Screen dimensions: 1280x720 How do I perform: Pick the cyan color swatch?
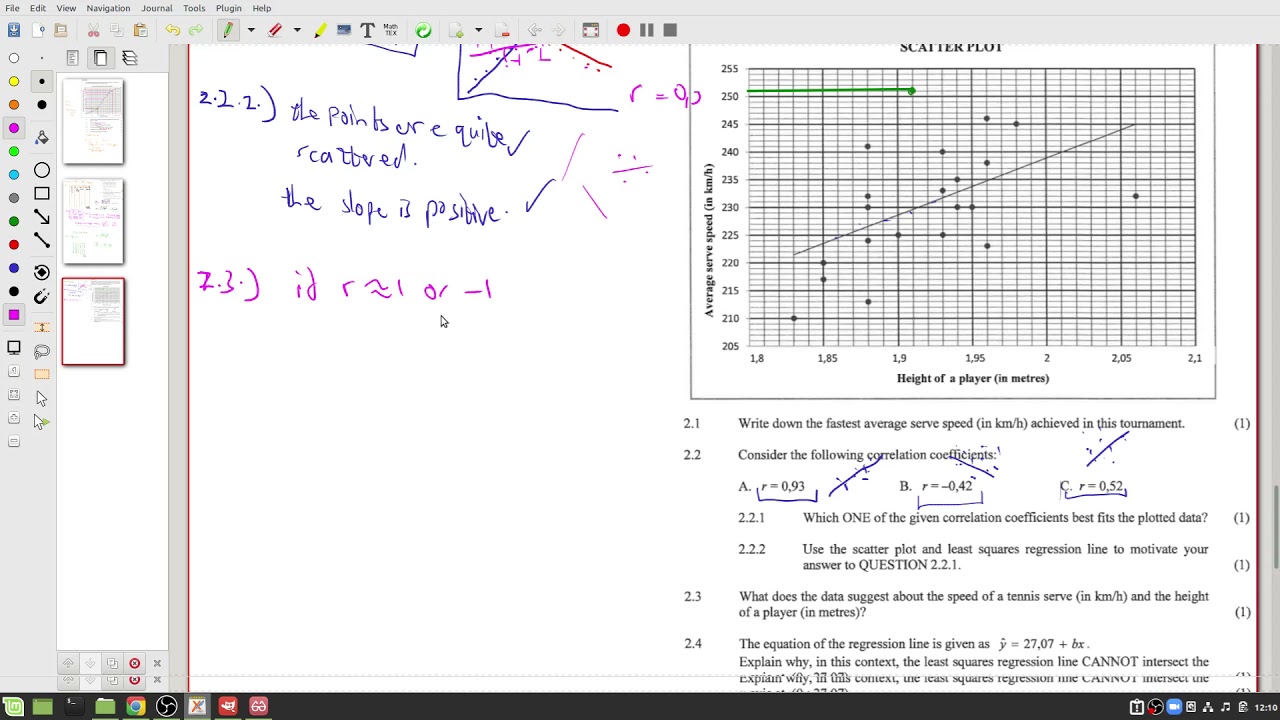coord(14,175)
